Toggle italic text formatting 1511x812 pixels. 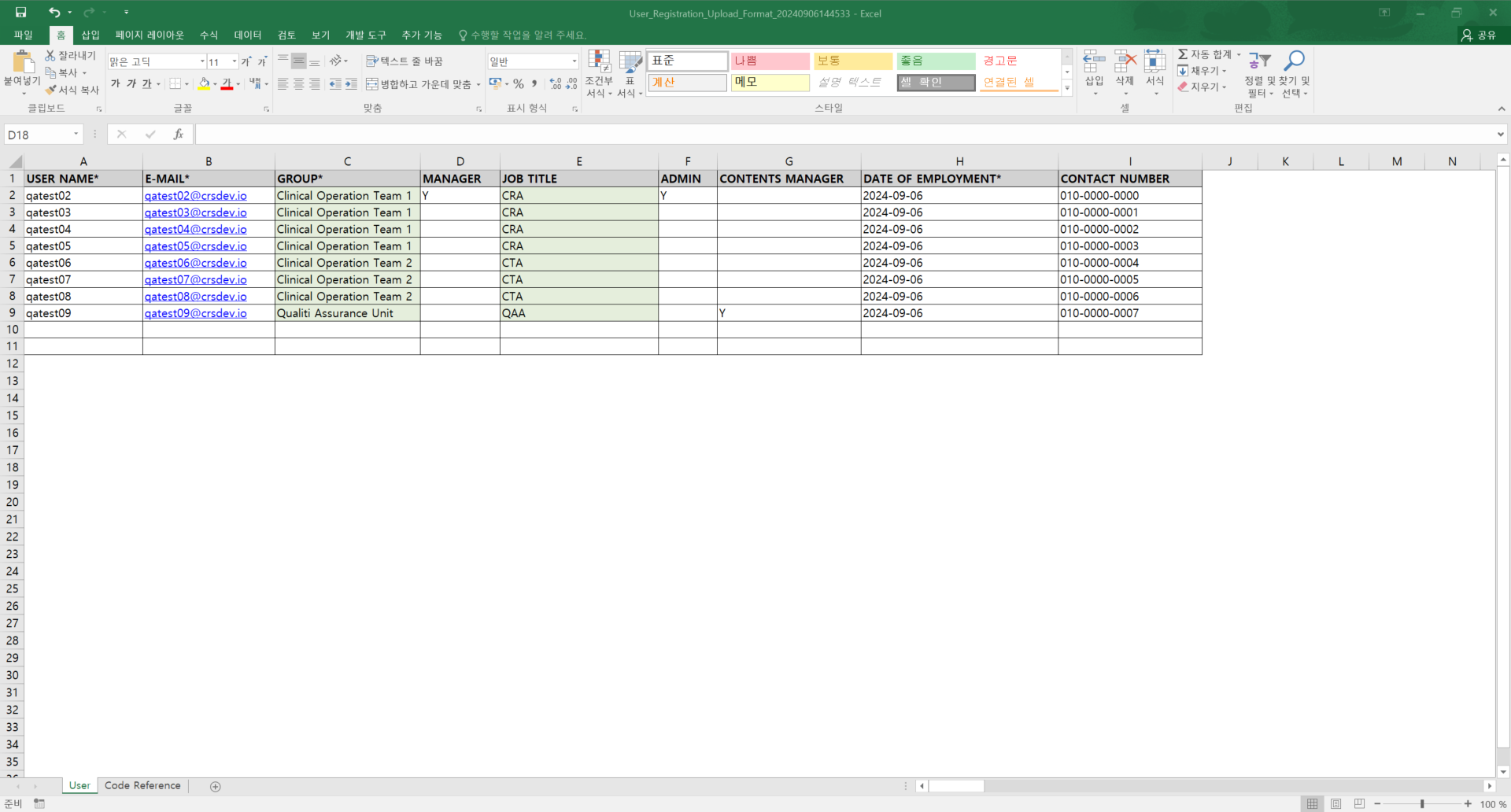coord(131,84)
